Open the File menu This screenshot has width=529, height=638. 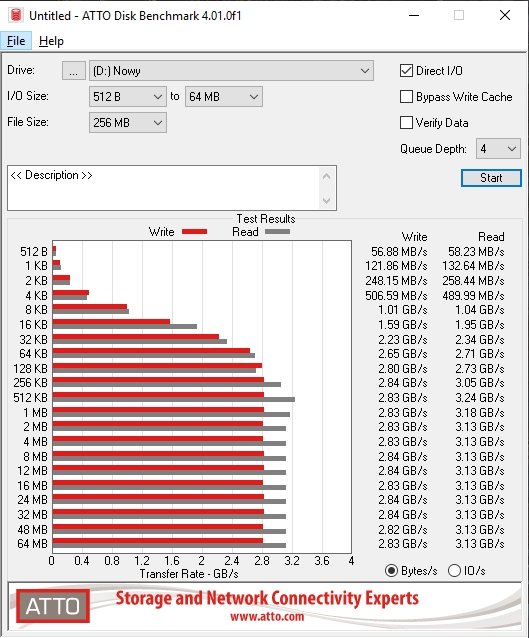coord(16,41)
